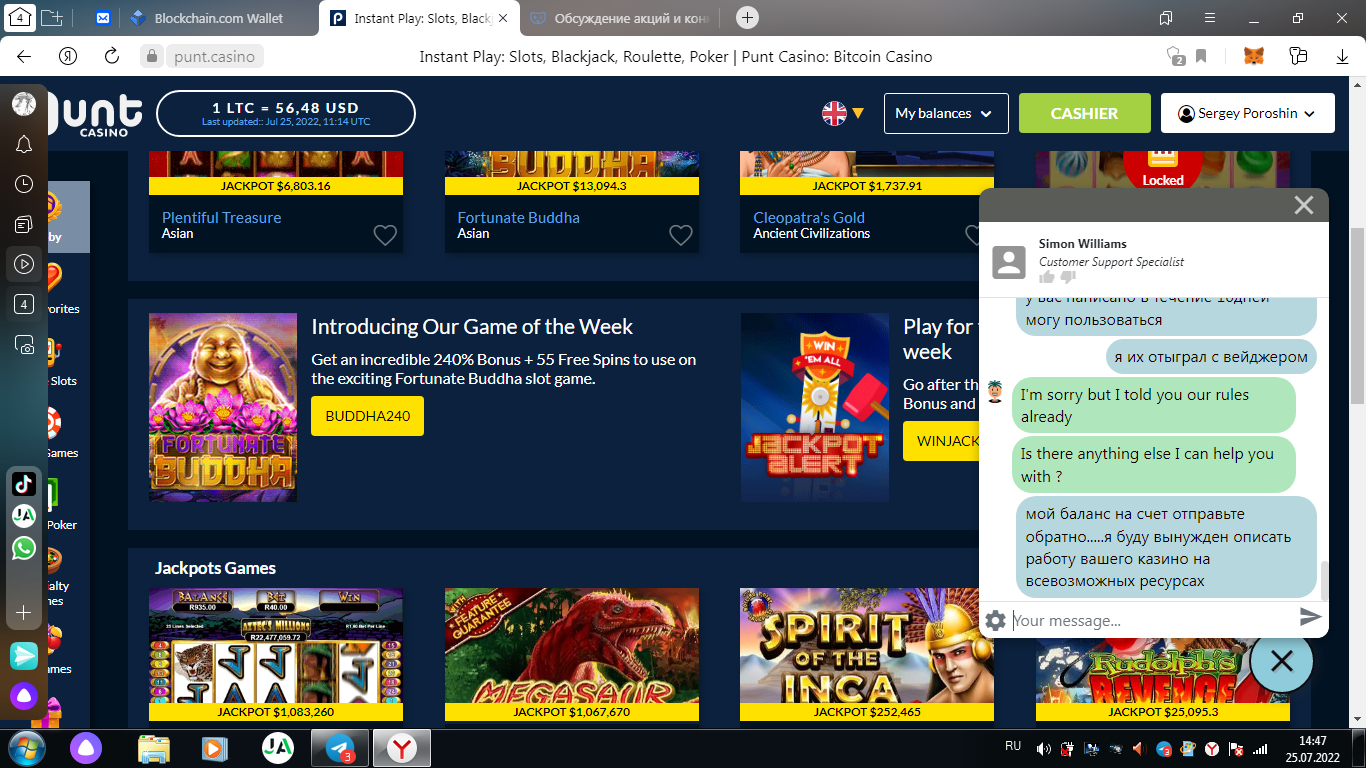Screen dimensions: 1366x768
Task: Click the plus icon in browser sidebar
Action: click(x=24, y=612)
